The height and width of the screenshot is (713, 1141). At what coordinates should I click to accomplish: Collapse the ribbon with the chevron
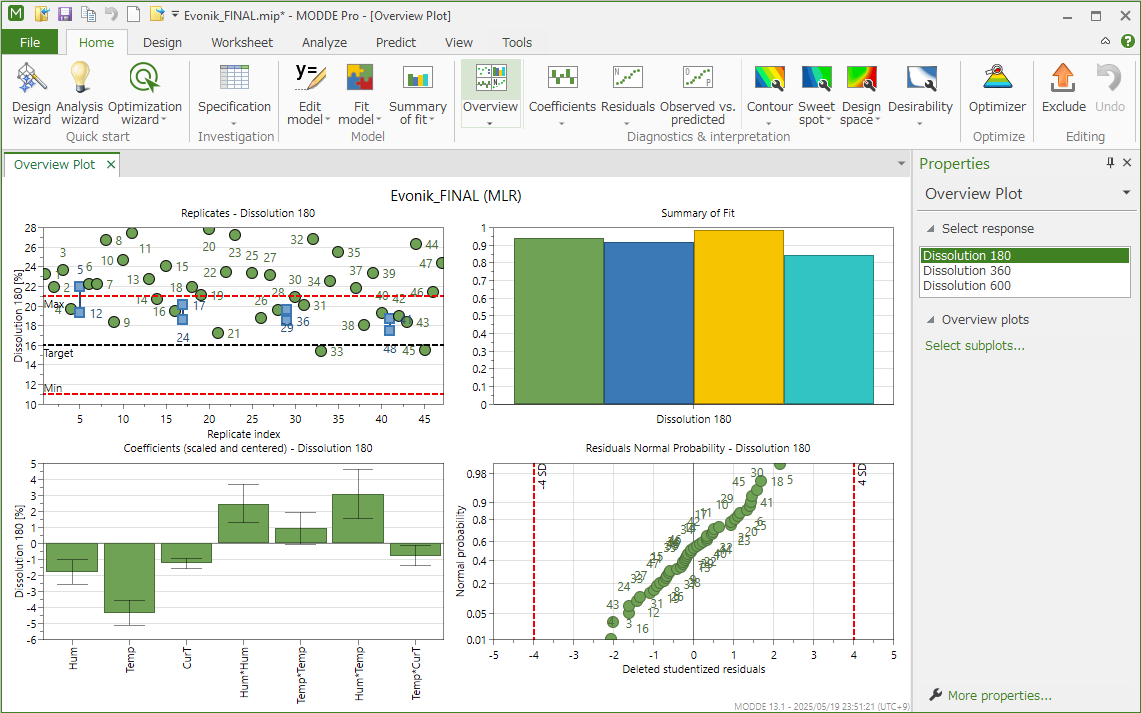click(x=1105, y=41)
